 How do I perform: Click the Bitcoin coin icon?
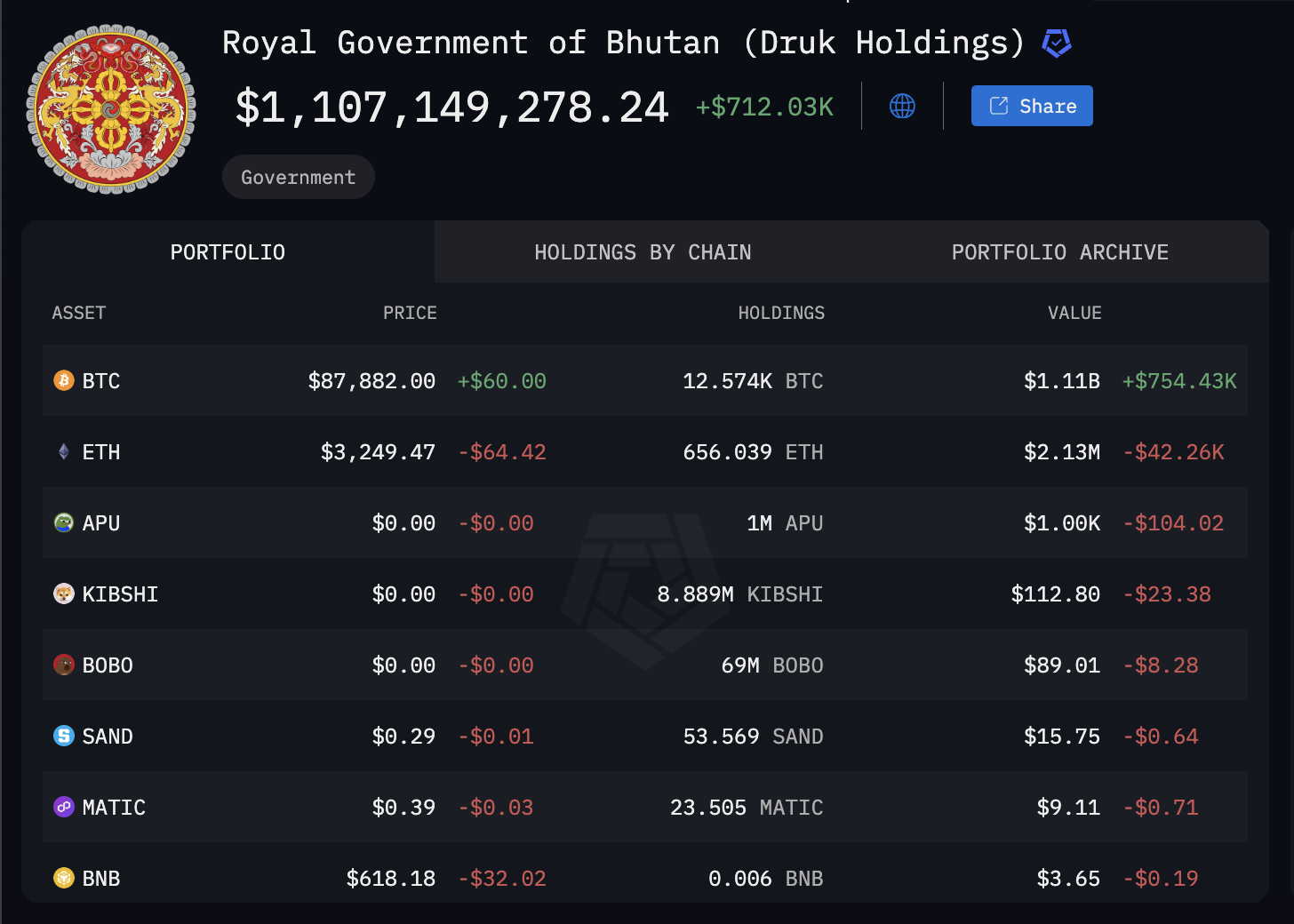[x=64, y=381]
